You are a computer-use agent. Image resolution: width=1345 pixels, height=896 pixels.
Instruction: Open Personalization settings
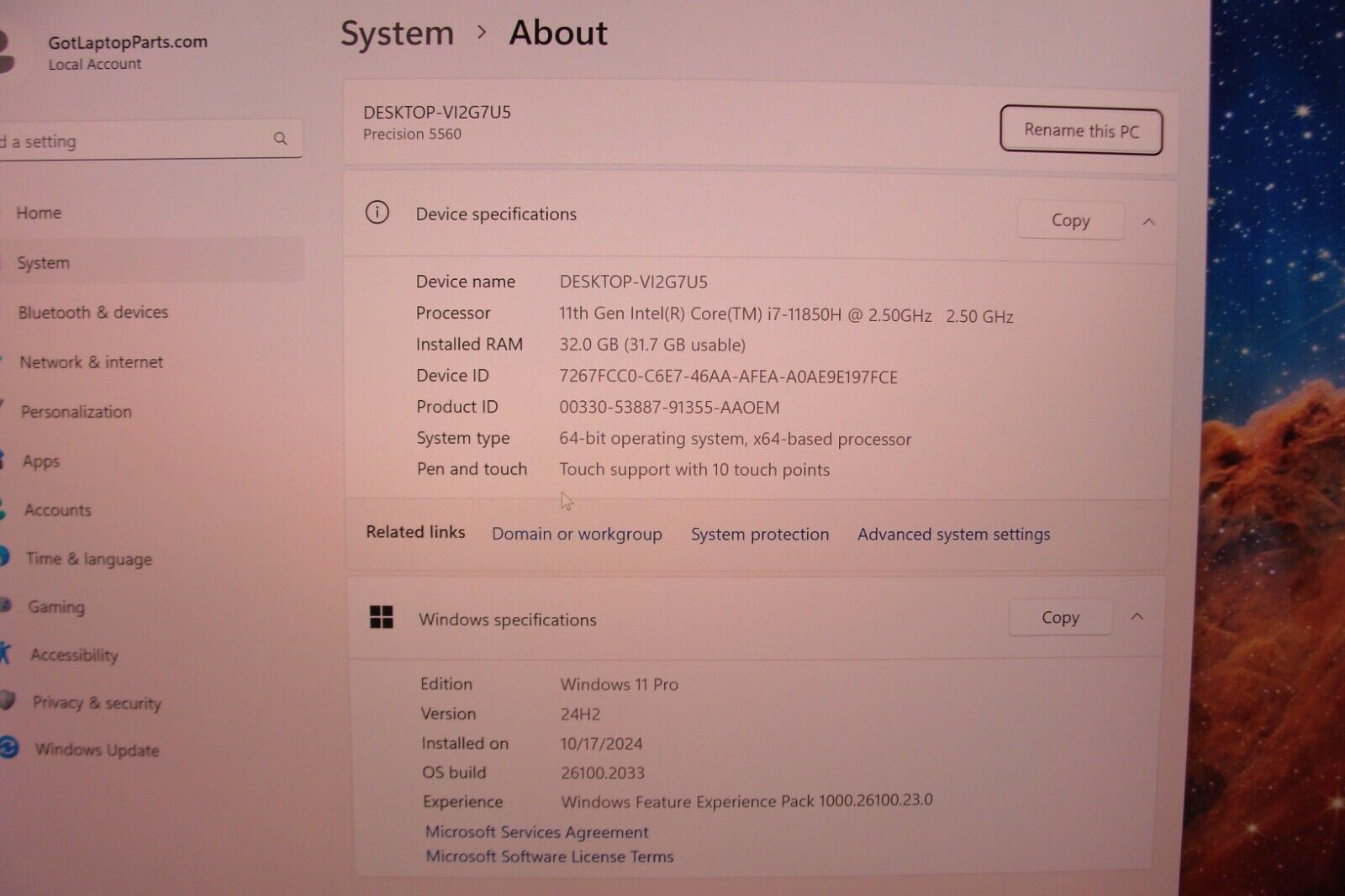pyautogui.click(x=76, y=412)
